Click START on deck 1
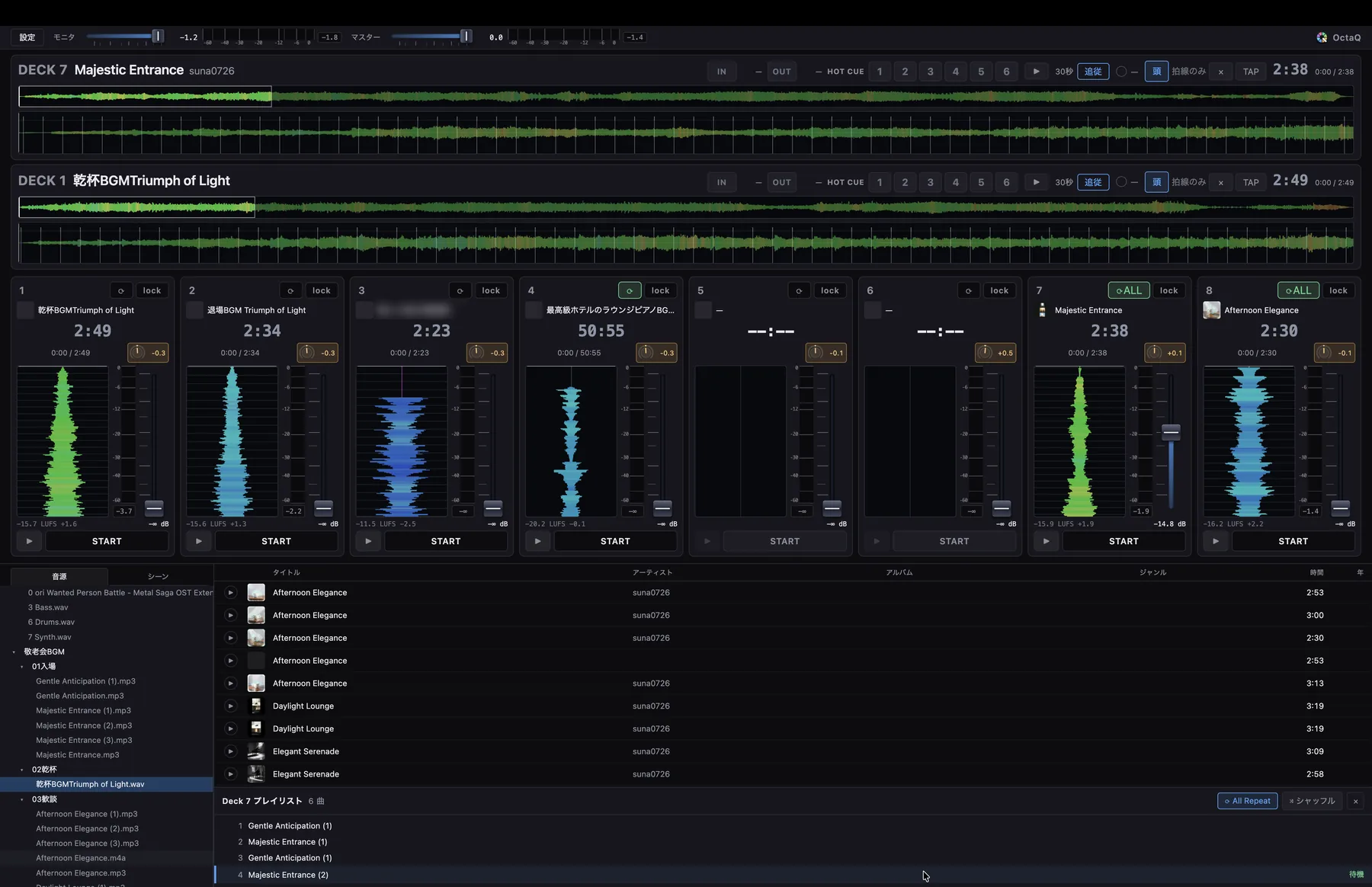The height and width of the screenshot is (887, 1372). tap(107, 541)
